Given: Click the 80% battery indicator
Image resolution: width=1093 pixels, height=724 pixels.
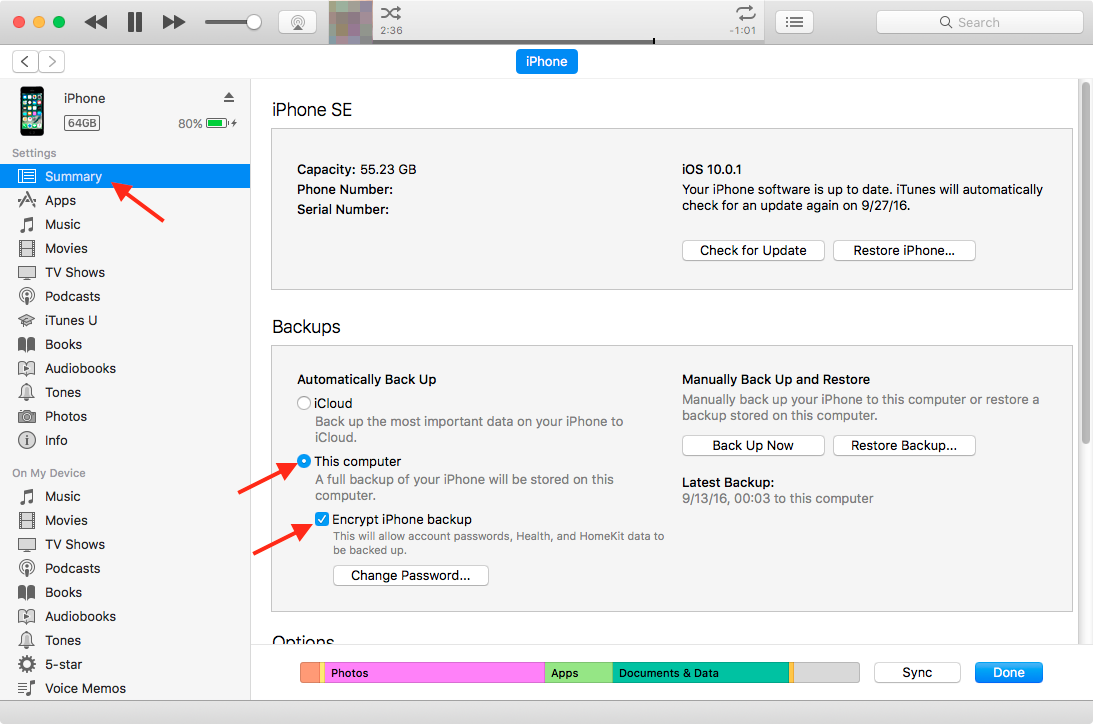Looking at the screenshot, I should click(207, 123).
